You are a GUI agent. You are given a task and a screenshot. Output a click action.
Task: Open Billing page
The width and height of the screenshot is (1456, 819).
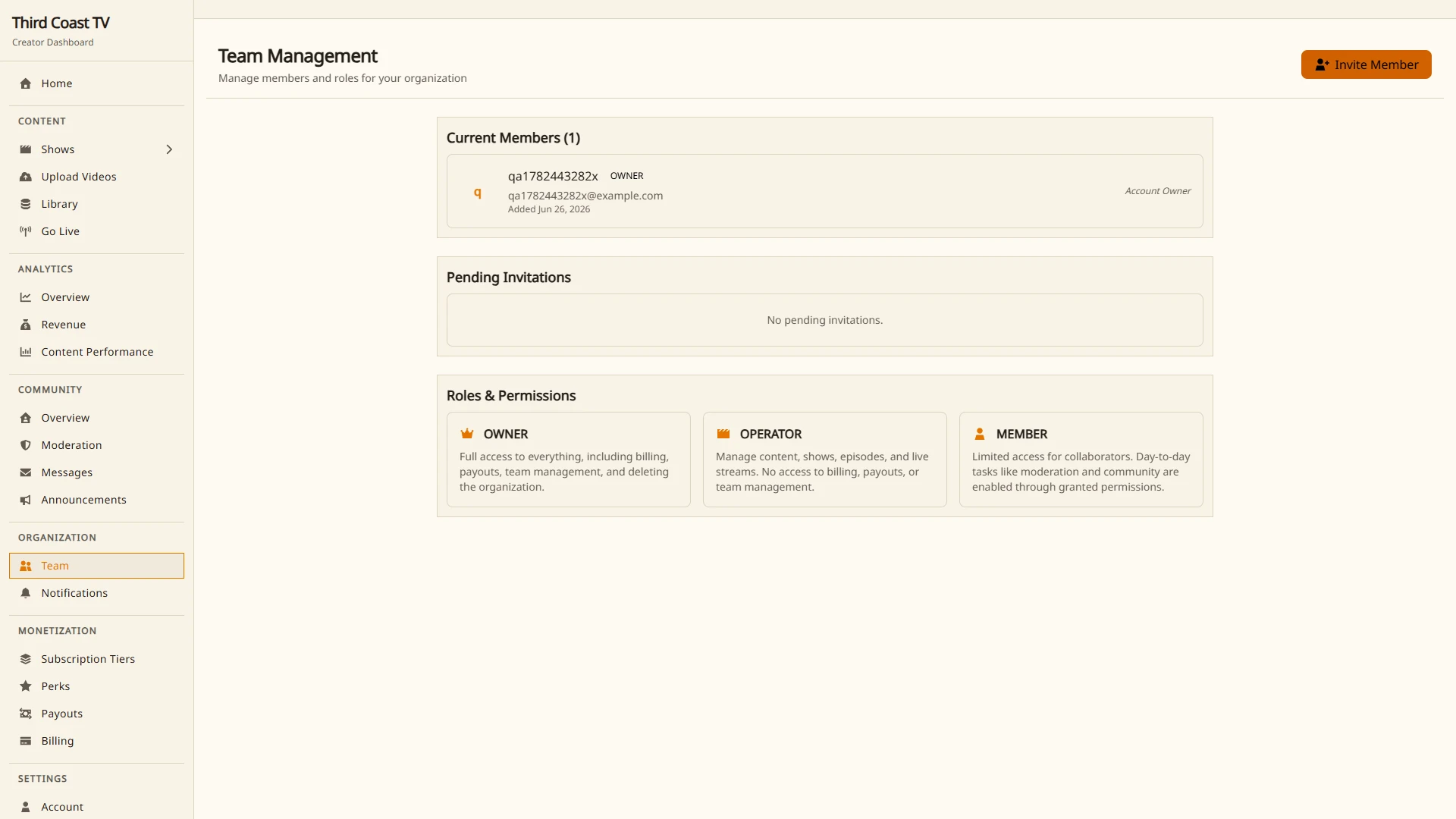pyautogui.click(x=96, y=741)
